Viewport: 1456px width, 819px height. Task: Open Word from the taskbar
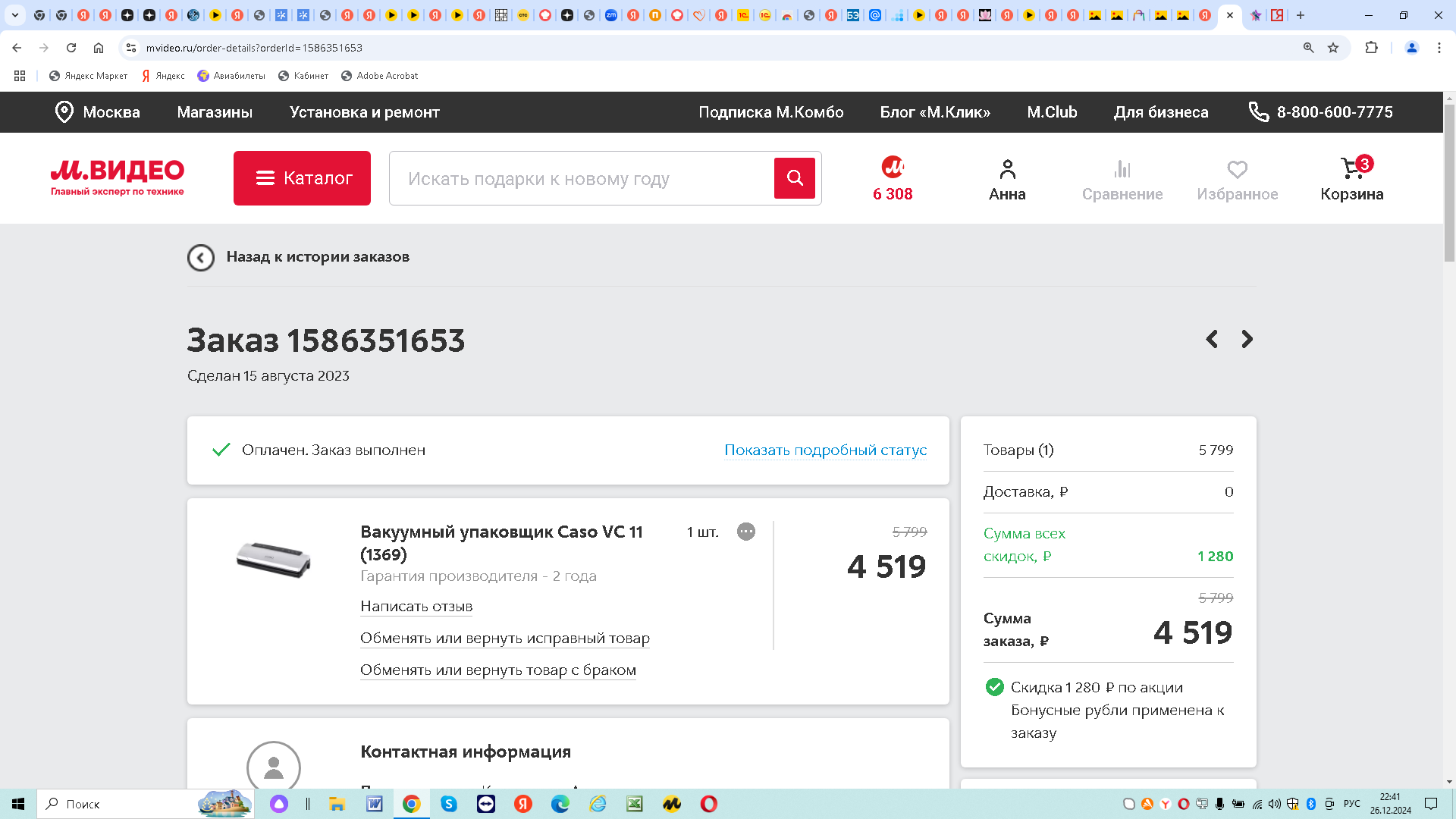[x=375, y=804]
